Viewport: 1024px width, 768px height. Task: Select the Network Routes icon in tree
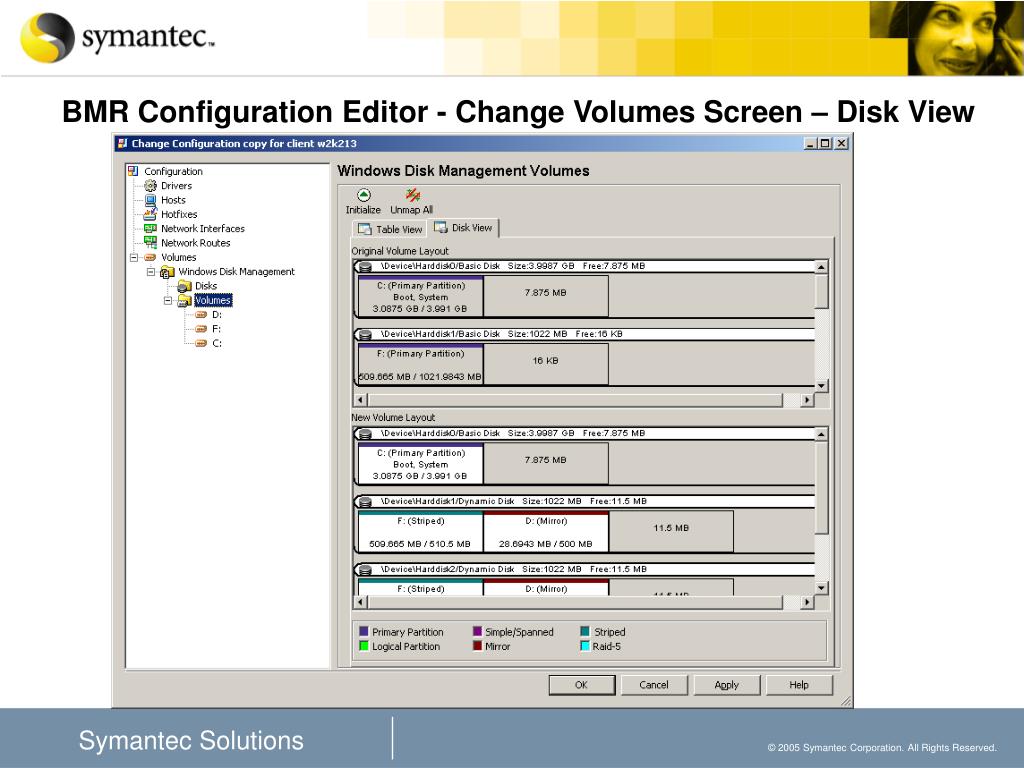(x=150, y=242)
